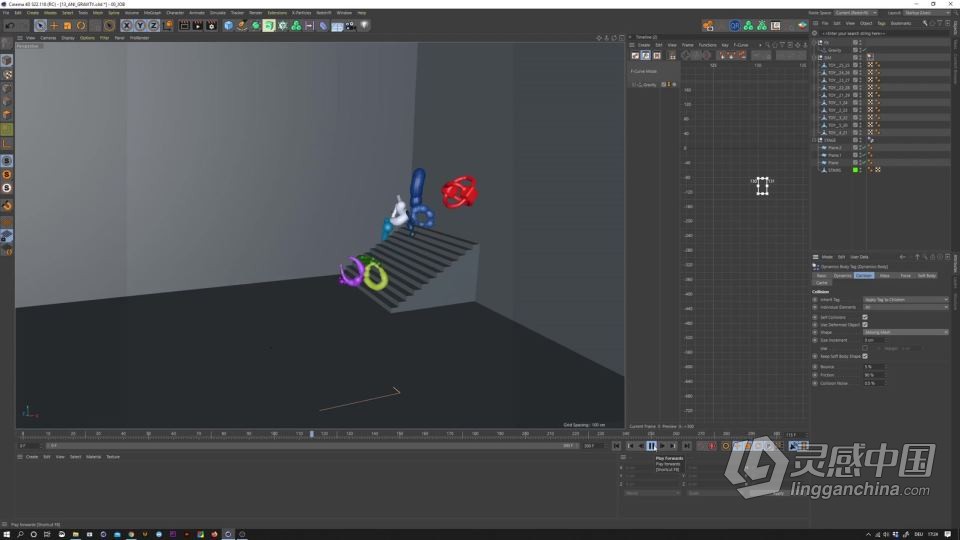Open the Node Space dropdown

click(856, 13)
